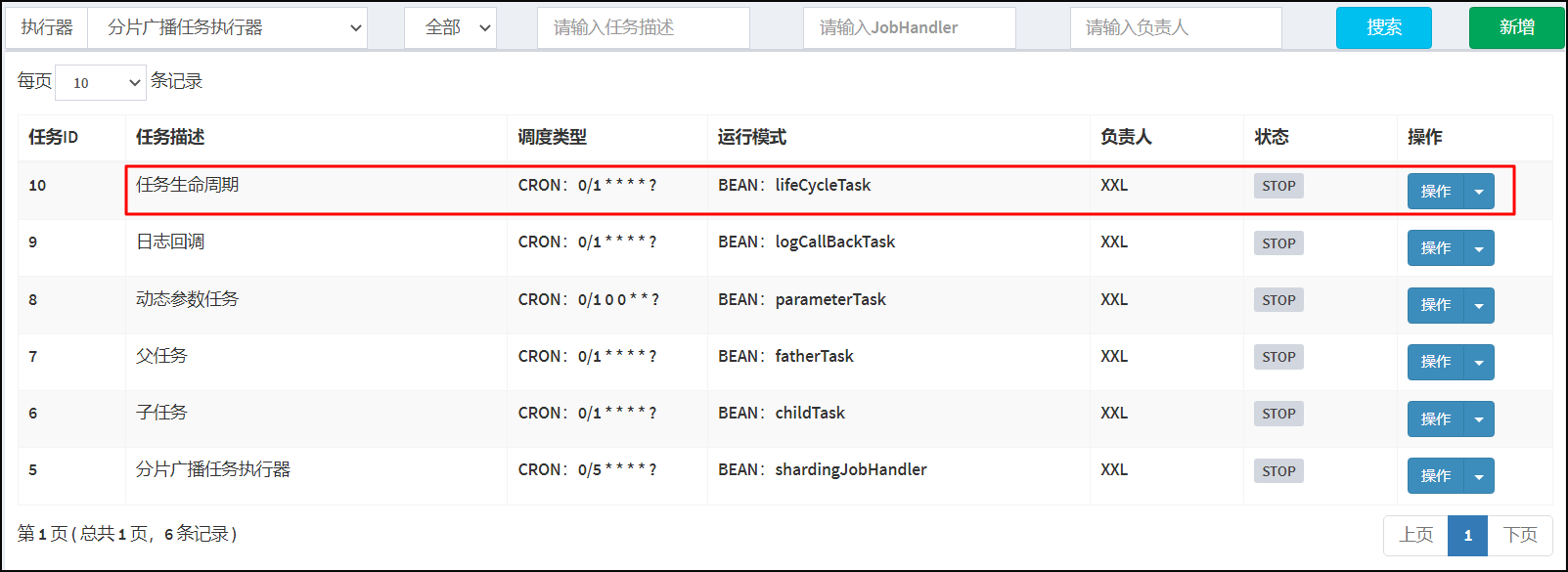The image size is (1568, 572).
Task: Click 操作 button for sharding job row
Action: (1436, 475)
